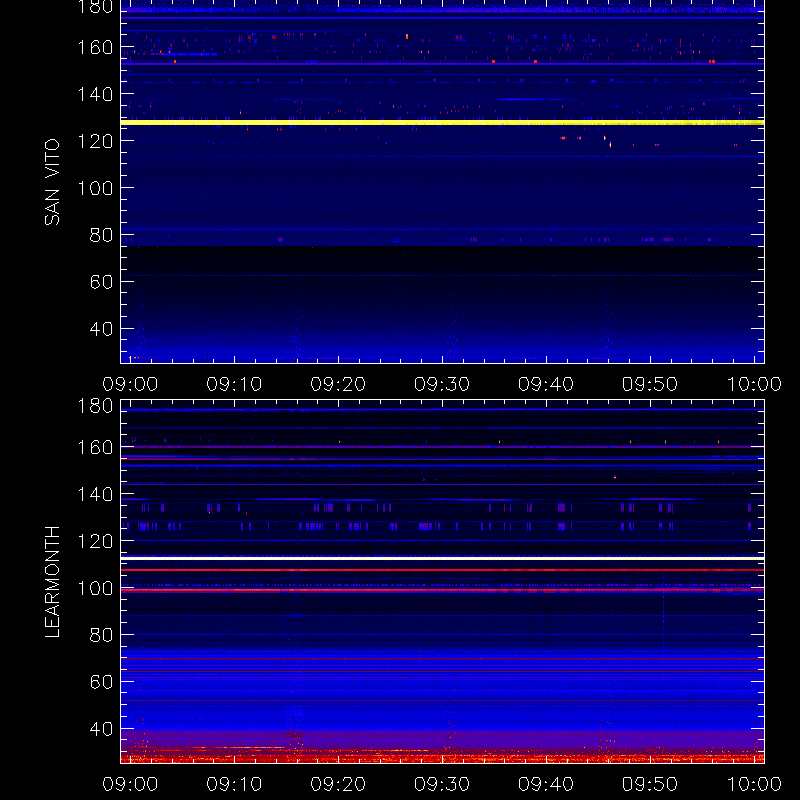Select the 120 frequency tick of San Vito plot
This screenshot has height=800, width=800.
tap(95, 141)
